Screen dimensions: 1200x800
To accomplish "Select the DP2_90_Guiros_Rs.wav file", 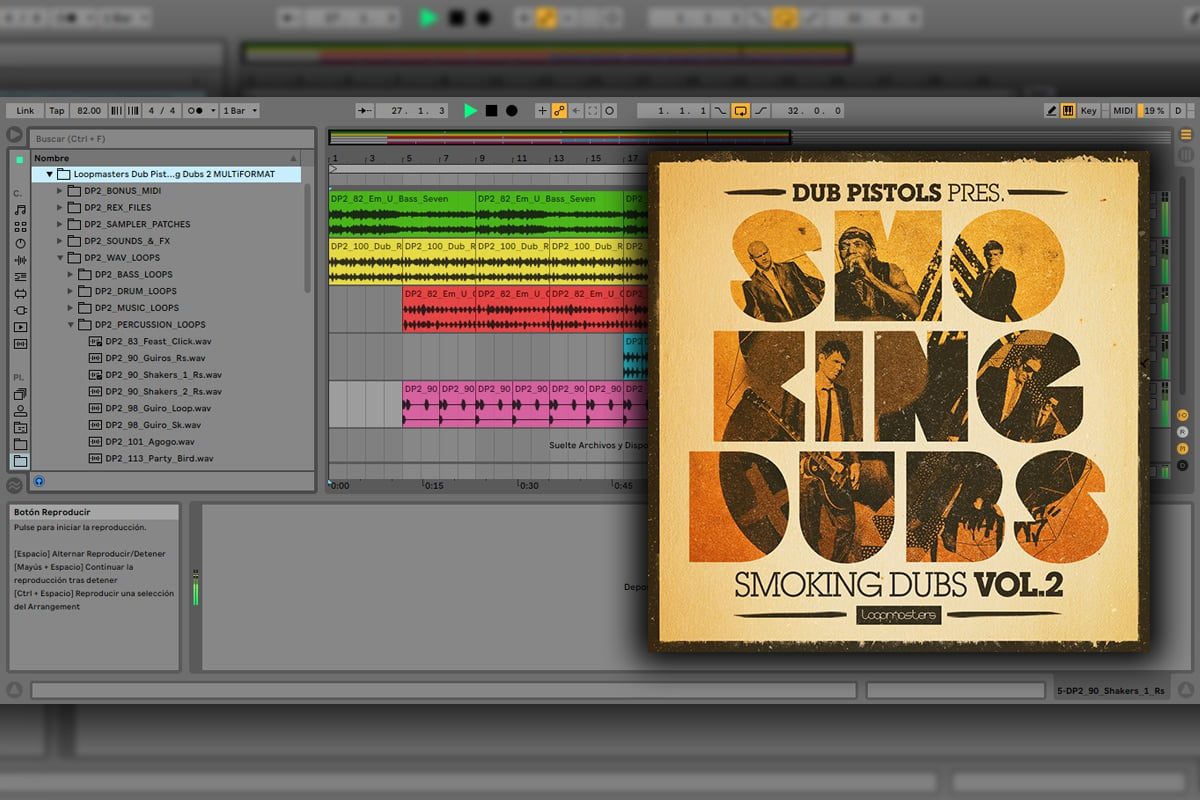I will coord(155,358).
